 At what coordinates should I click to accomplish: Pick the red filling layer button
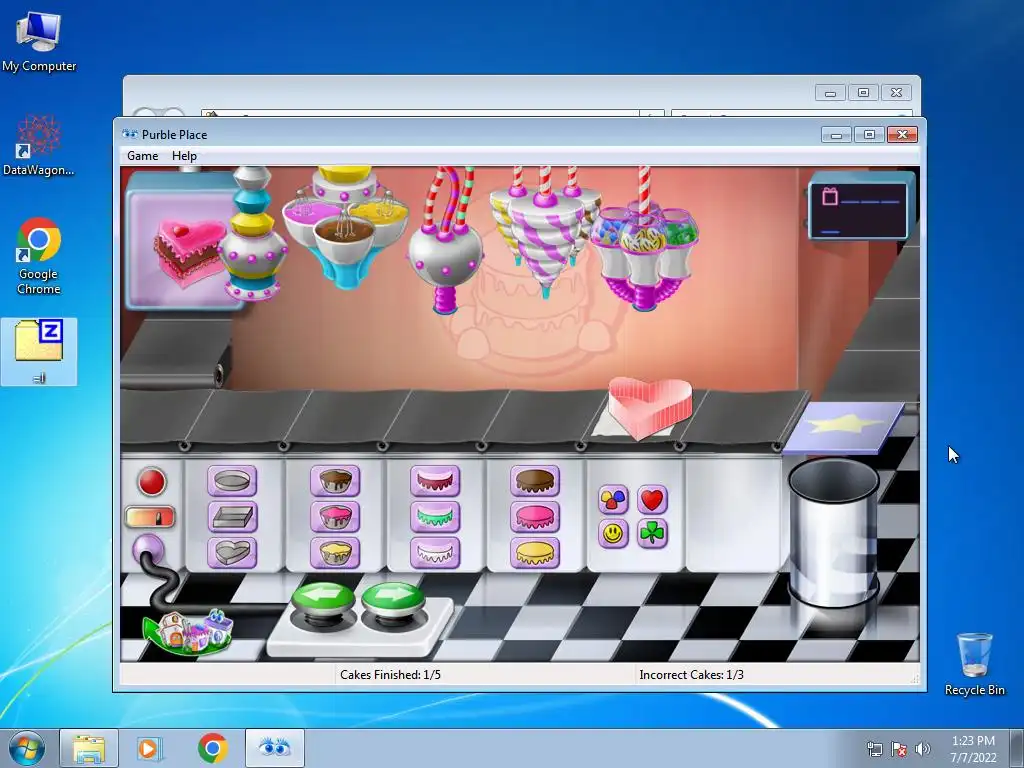pyautogui.click(x=435, y=481)
